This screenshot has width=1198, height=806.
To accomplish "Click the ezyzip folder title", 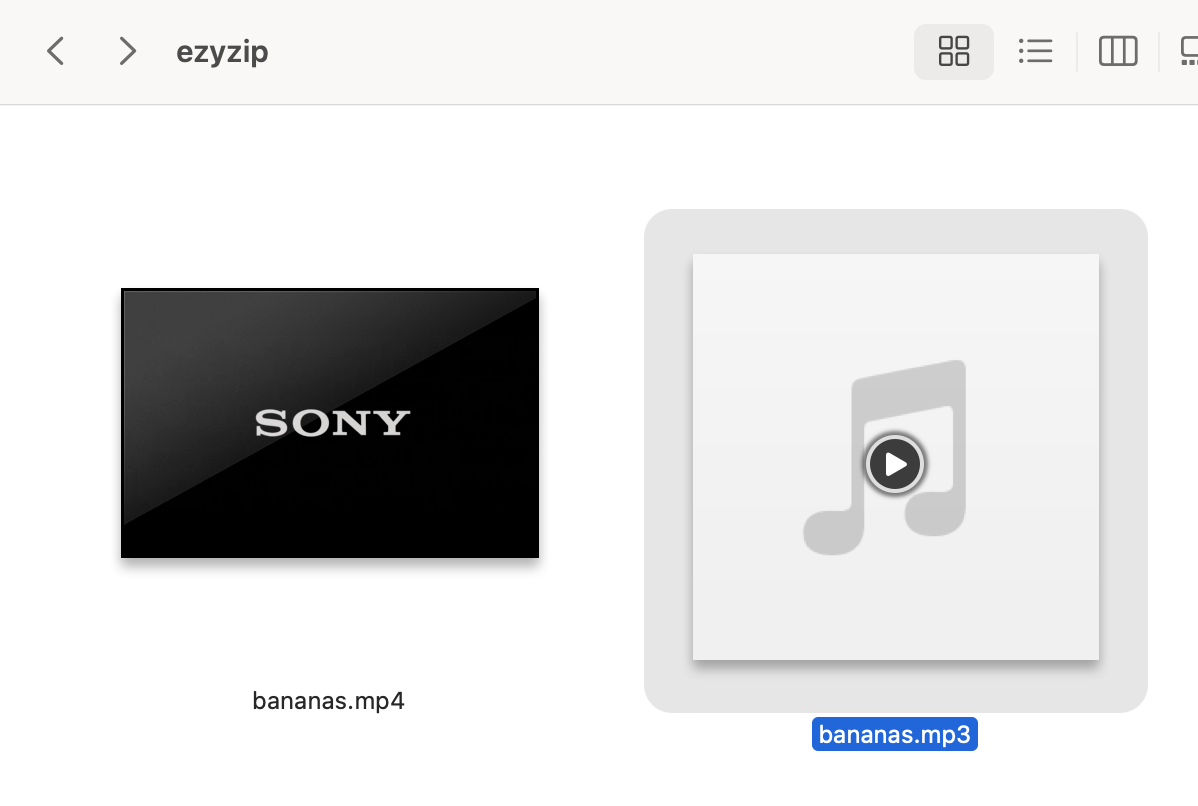I will [x=222, y=52].
